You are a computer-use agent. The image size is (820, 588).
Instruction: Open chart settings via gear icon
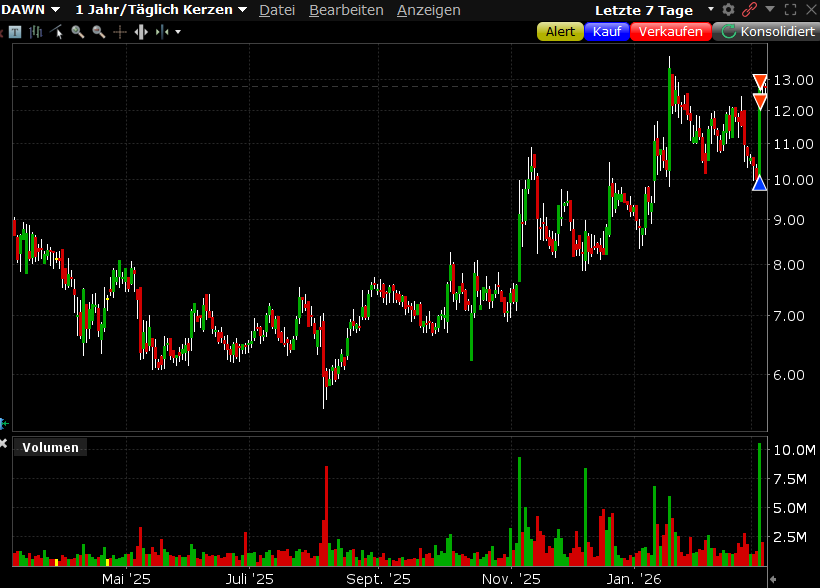(728, 9)
